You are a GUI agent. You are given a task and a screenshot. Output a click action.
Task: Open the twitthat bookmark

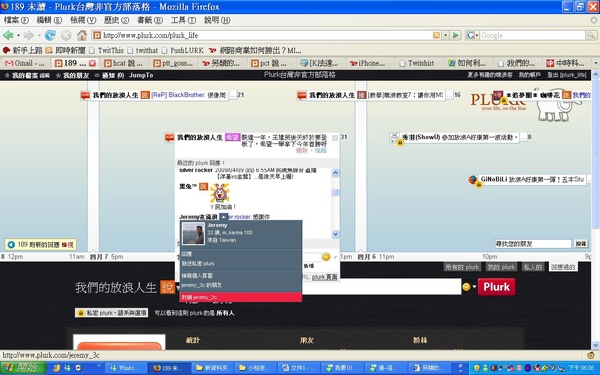tap(143, 50)
